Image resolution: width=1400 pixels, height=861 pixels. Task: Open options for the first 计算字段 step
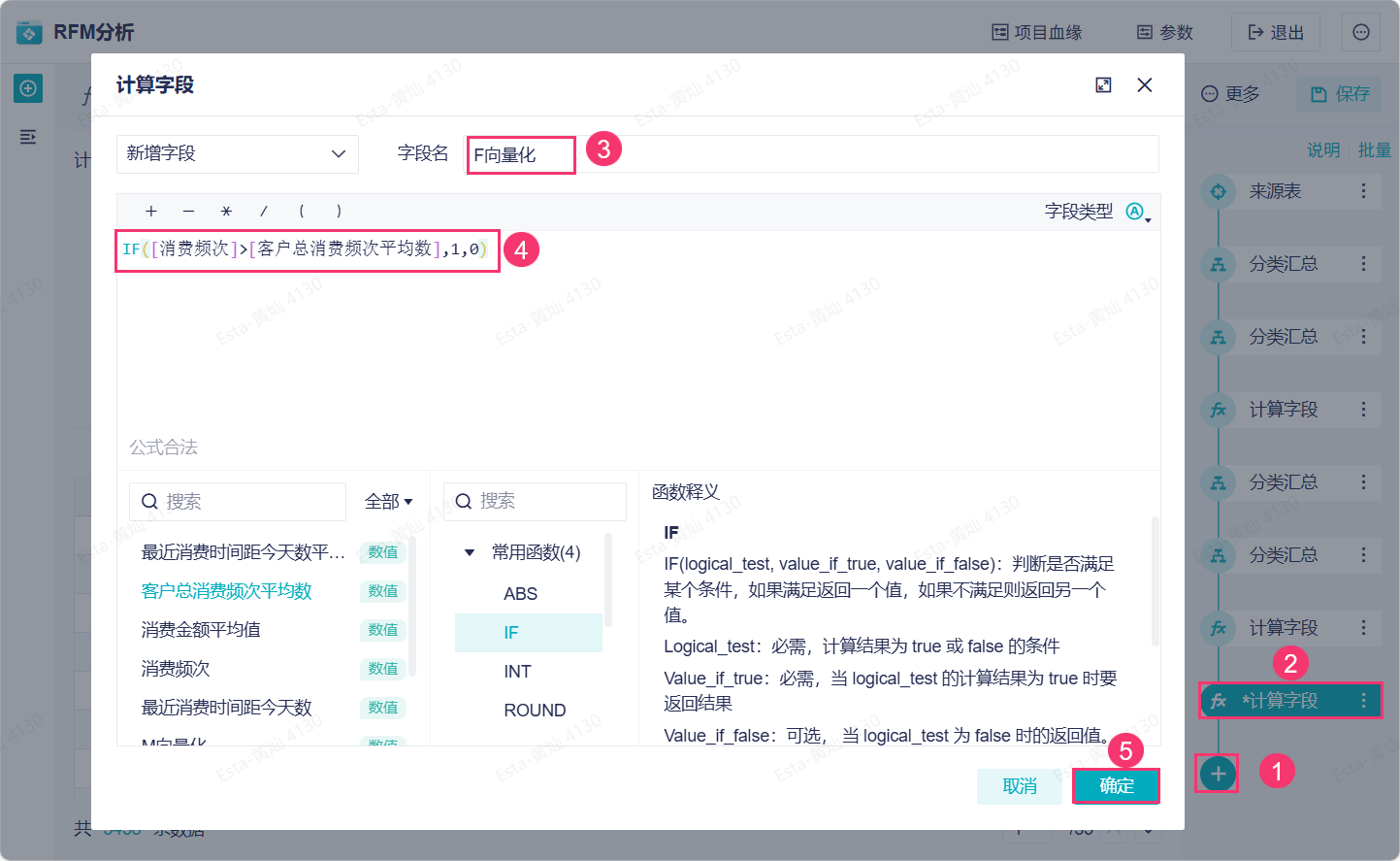click(x=1363, y=410)
